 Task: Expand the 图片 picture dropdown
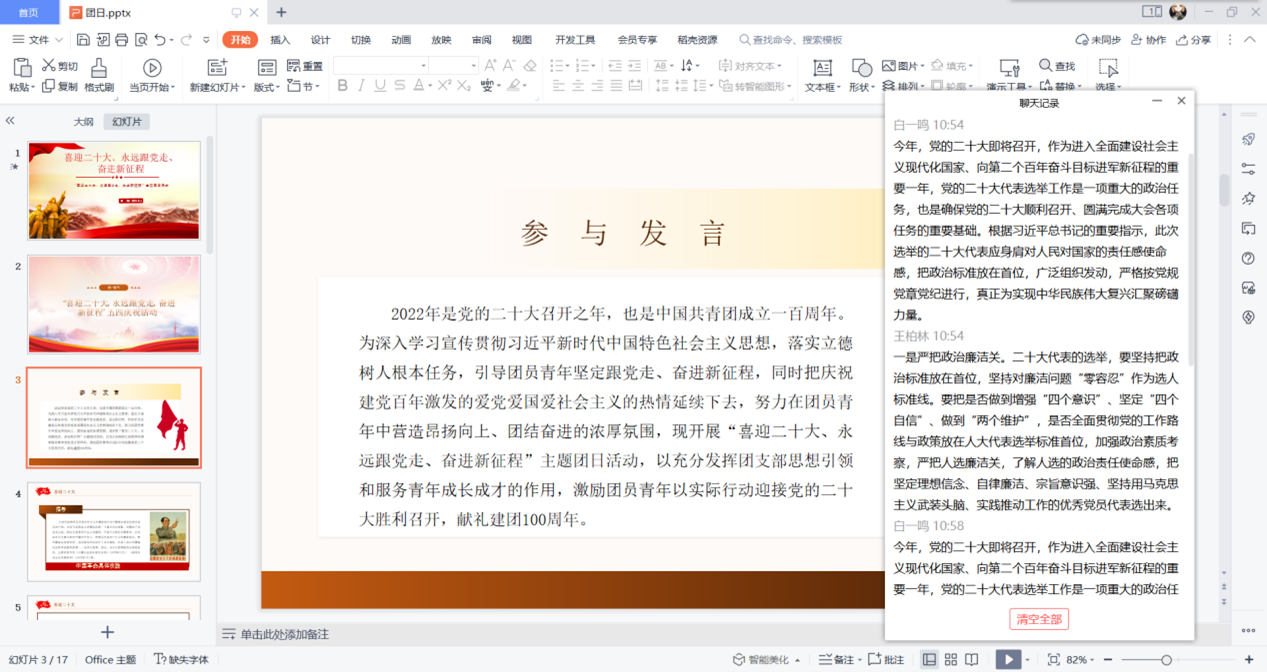[922, 63]
